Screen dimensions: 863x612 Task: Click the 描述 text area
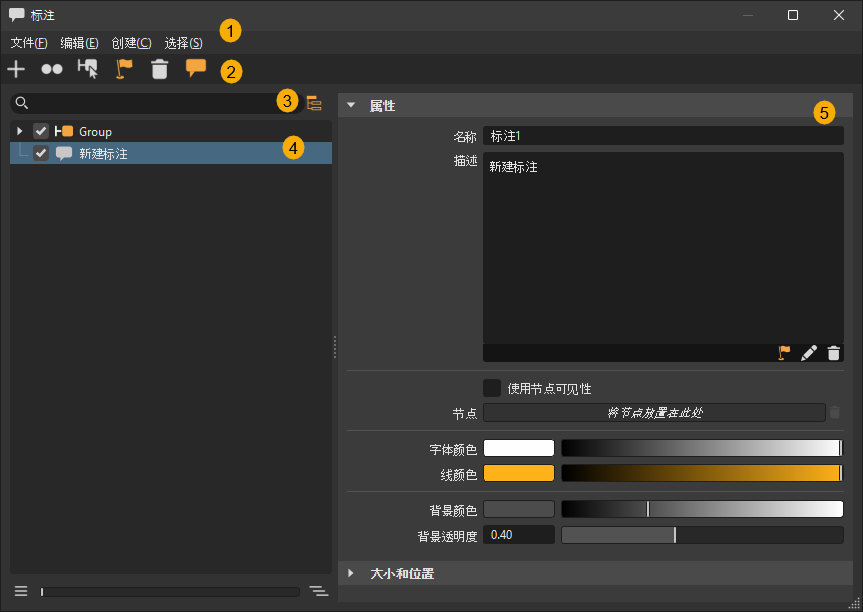(x=663, y=248)
